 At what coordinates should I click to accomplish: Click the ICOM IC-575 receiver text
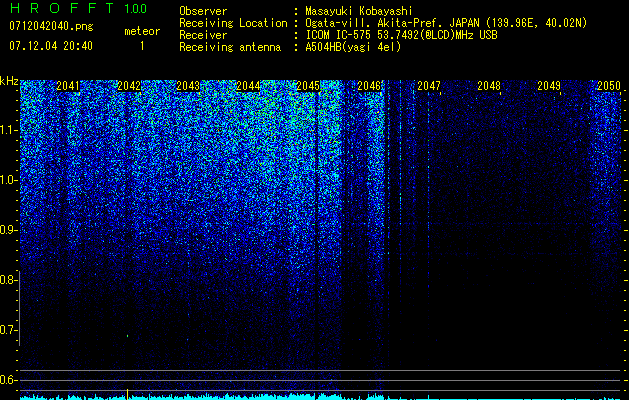[x=401, y=35]
